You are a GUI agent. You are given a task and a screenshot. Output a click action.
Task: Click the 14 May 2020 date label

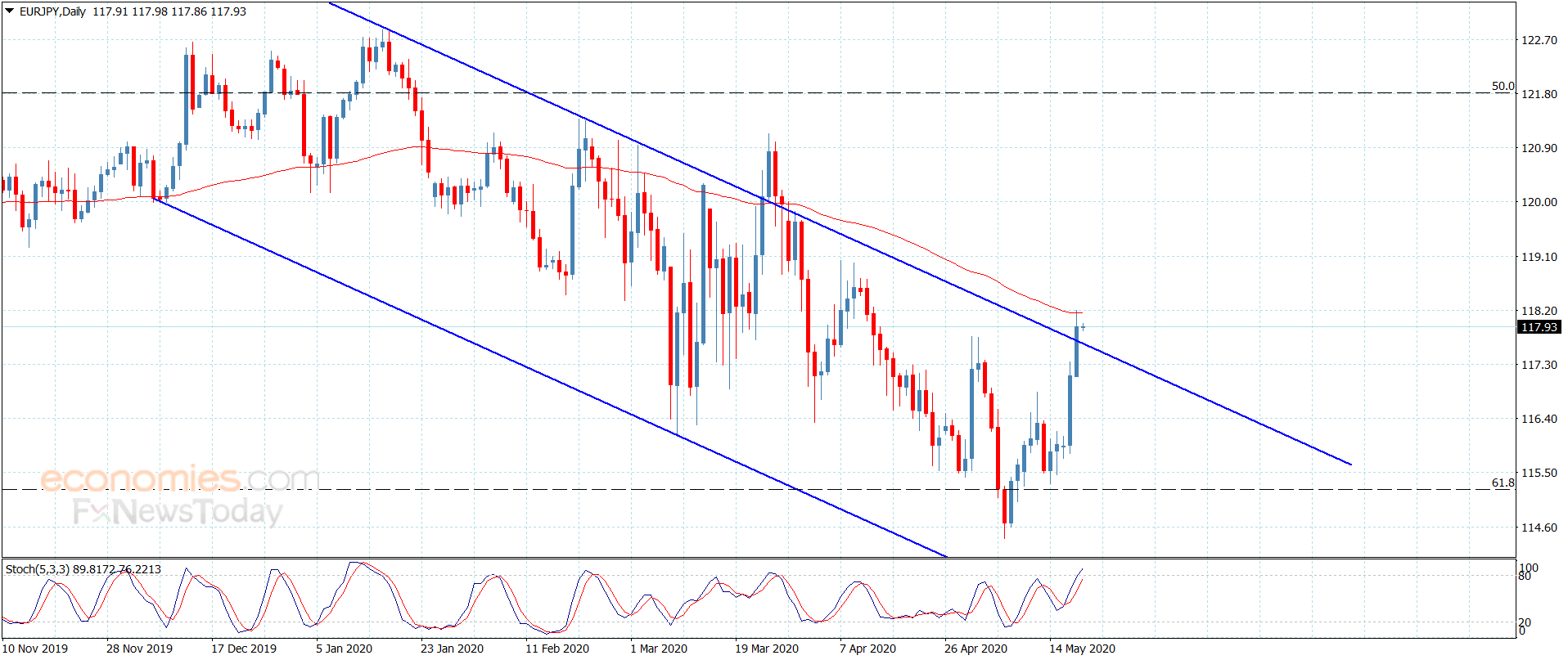(x=1082, y=649)
